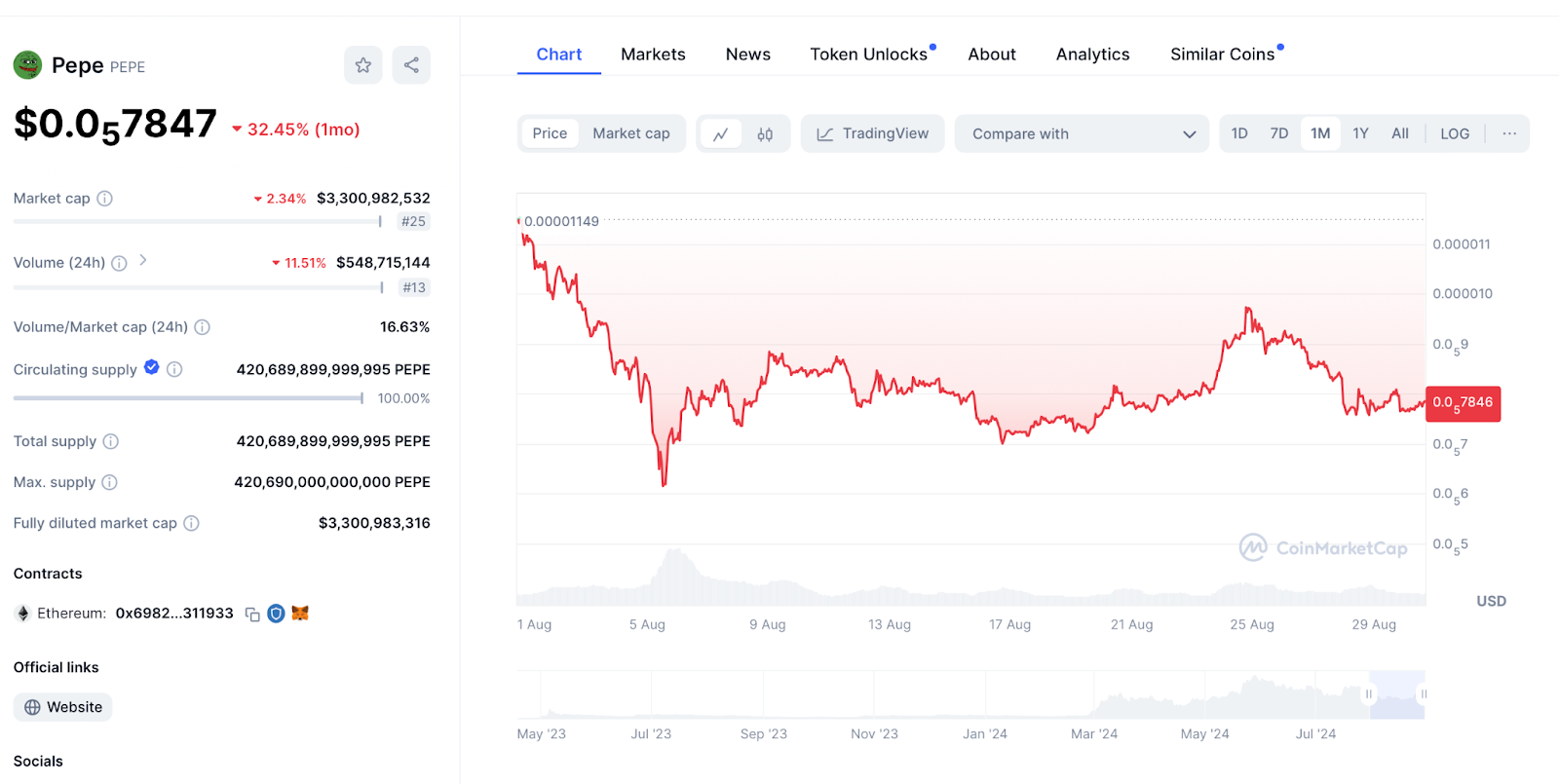1559x784 pixels.
Task: Open Circulating supply info icon
Action: pyautogui.click(x=174, y=369)
